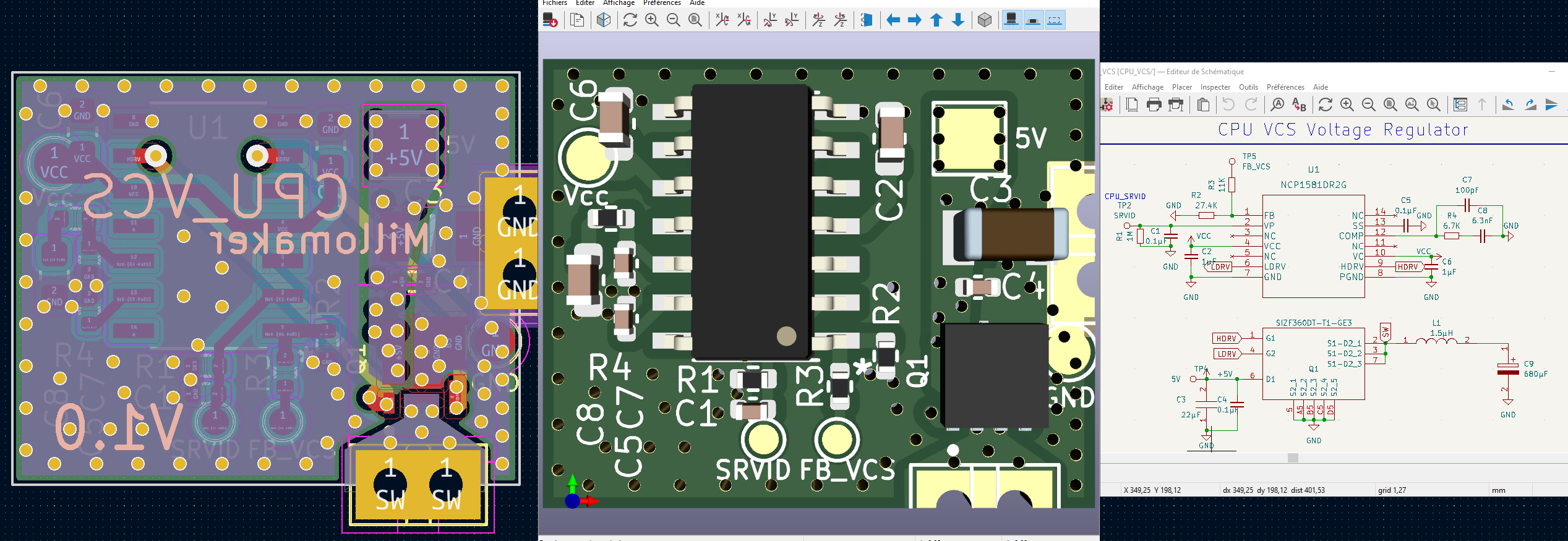Screen dimensions: 1568x541
Task: Rotate selection counter-clockwise in schematic editor
Action: (x=1508, y=105)
